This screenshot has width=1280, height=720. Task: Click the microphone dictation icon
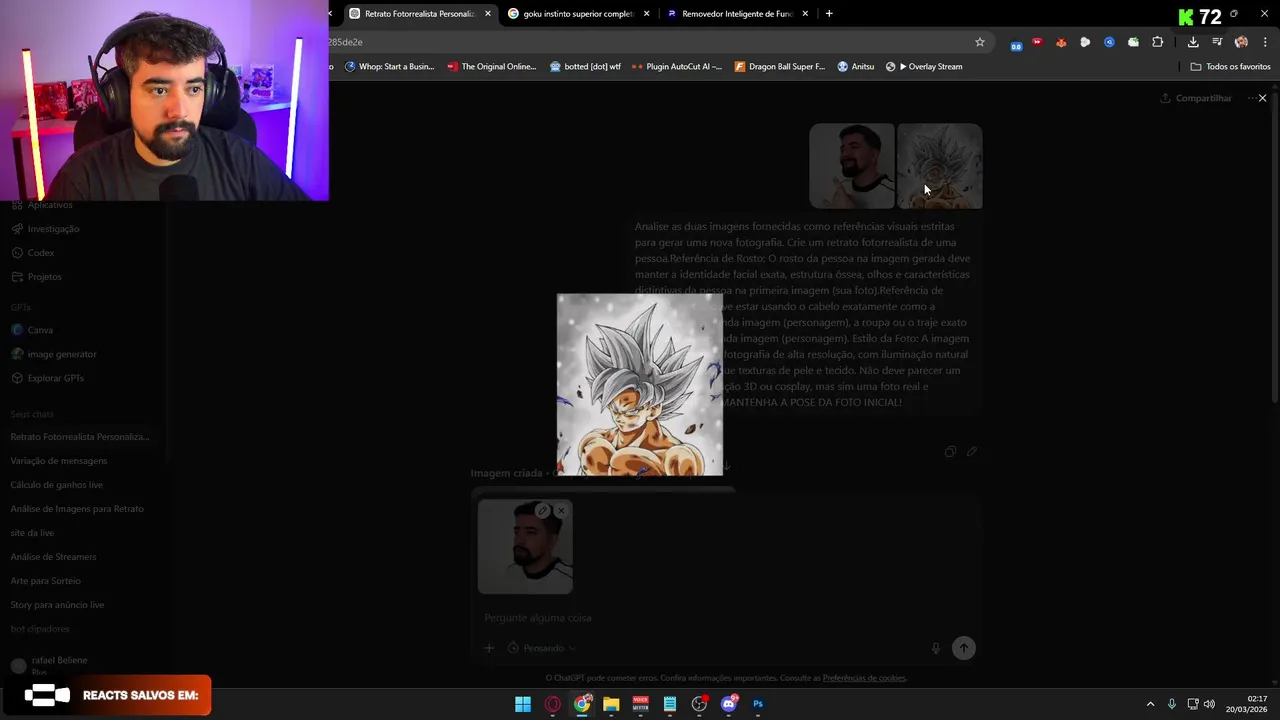click(936, 648)
